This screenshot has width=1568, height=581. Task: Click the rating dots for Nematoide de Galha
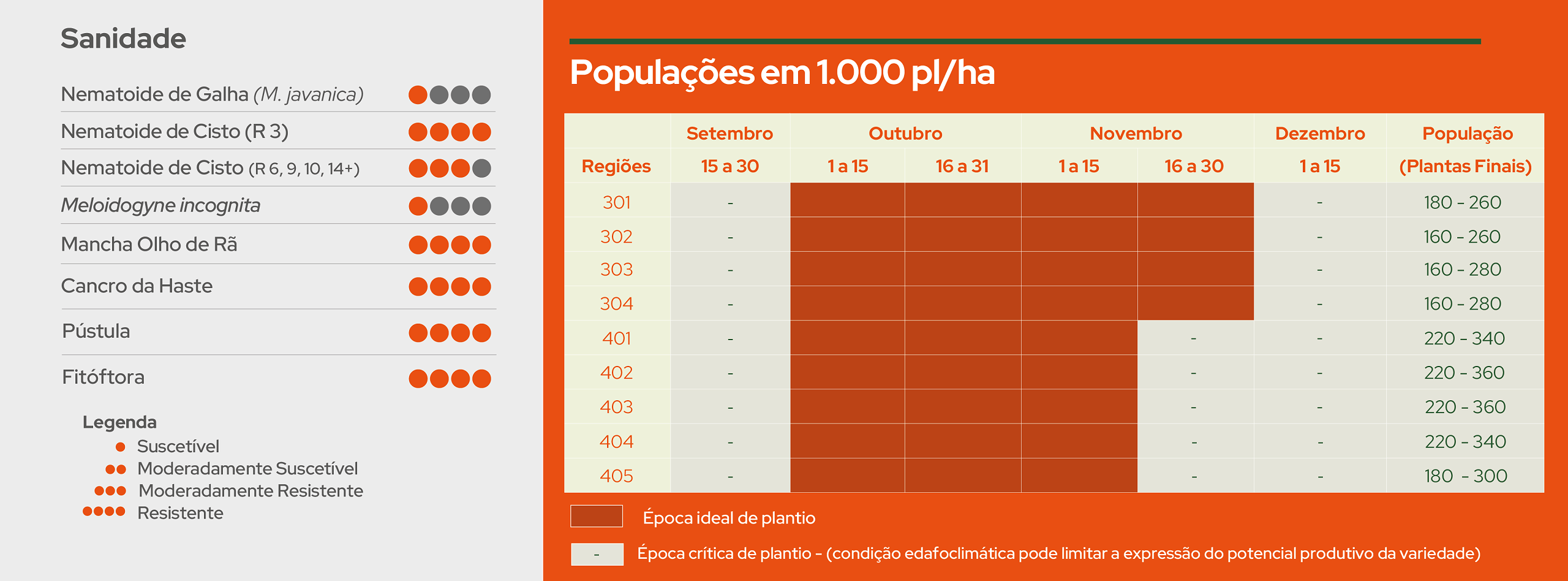tap(450, 95)
